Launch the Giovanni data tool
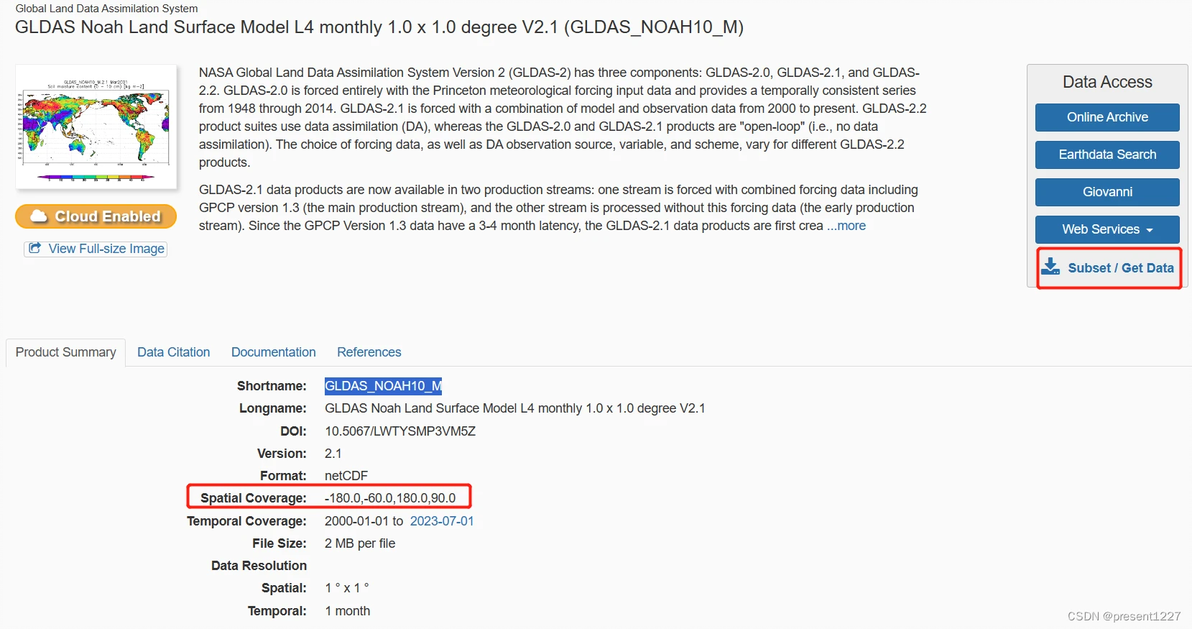Image resolution: width=1192 pixels, height=629 pixels. pos(1107,192)
